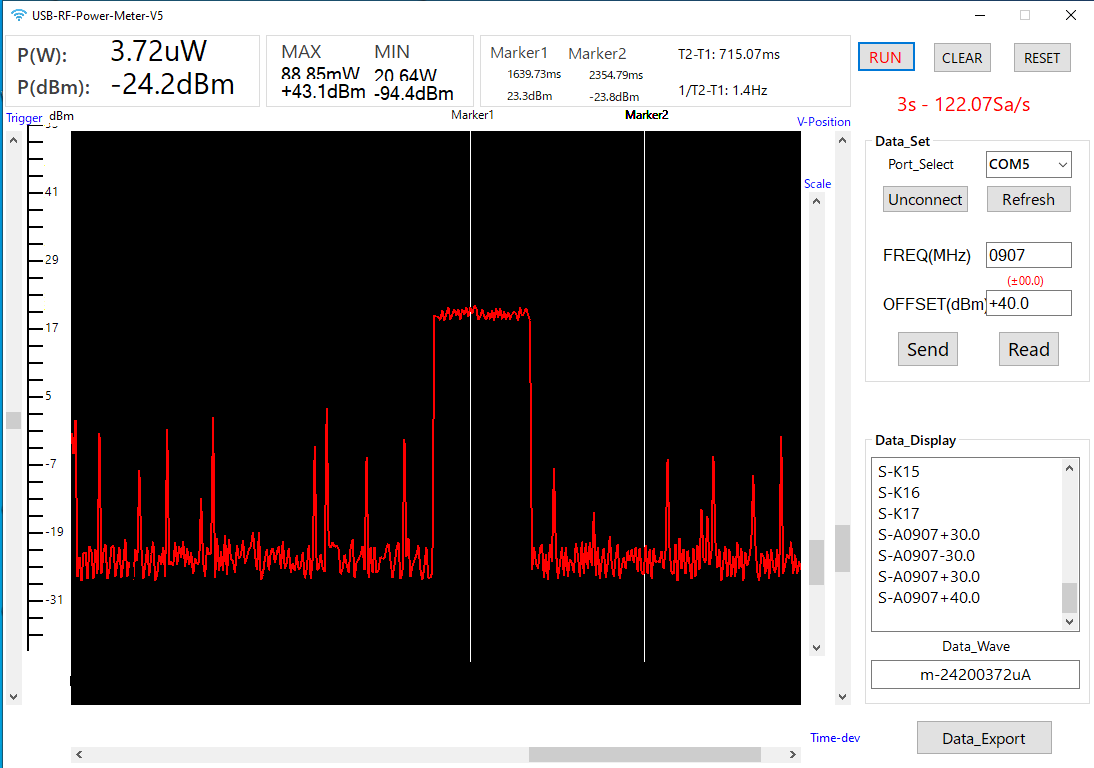Click the Time-dev label
This screenshot has width=1094, height=768.
835,737
